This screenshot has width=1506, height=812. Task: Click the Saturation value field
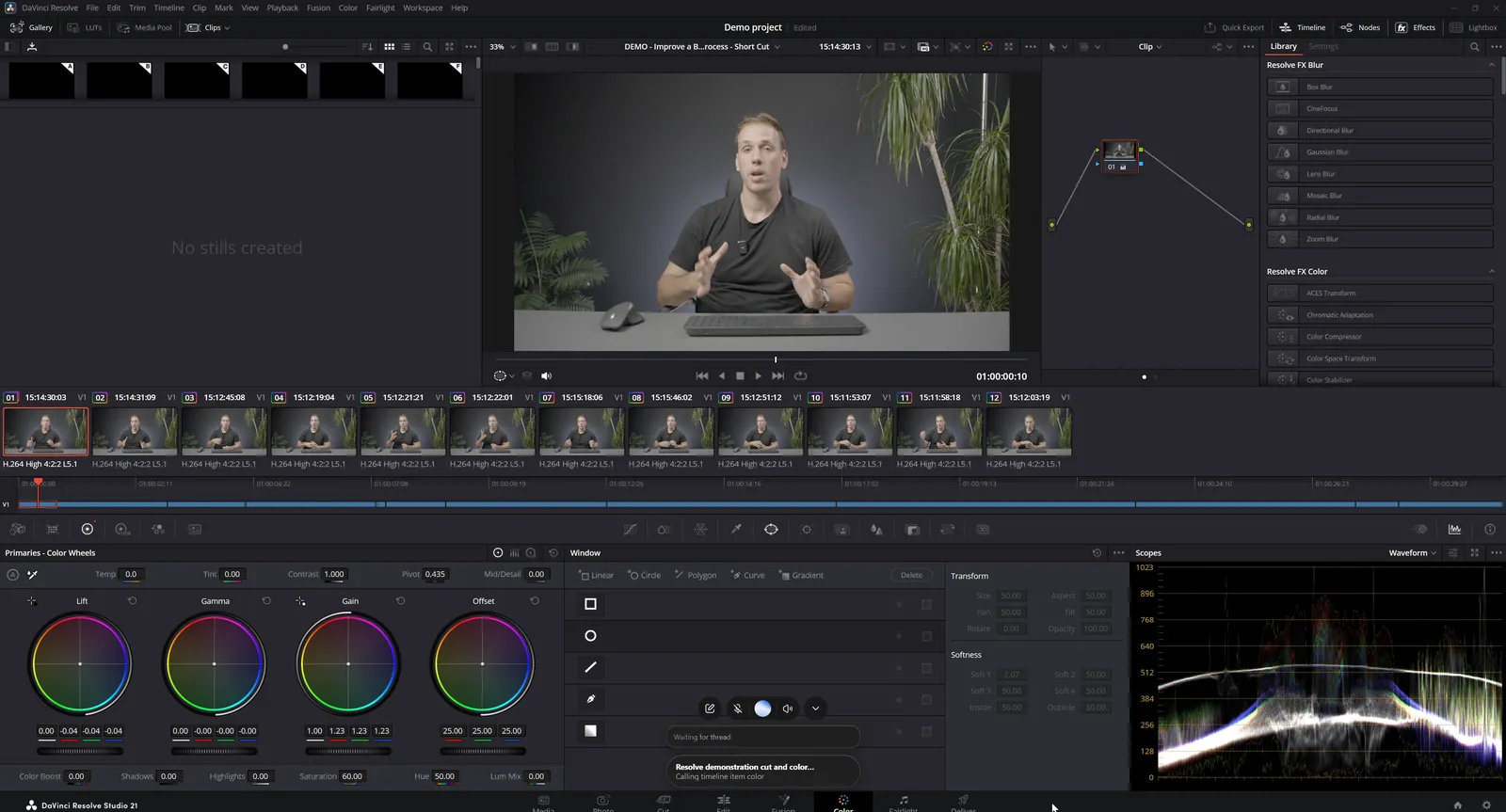pos(352,776)
